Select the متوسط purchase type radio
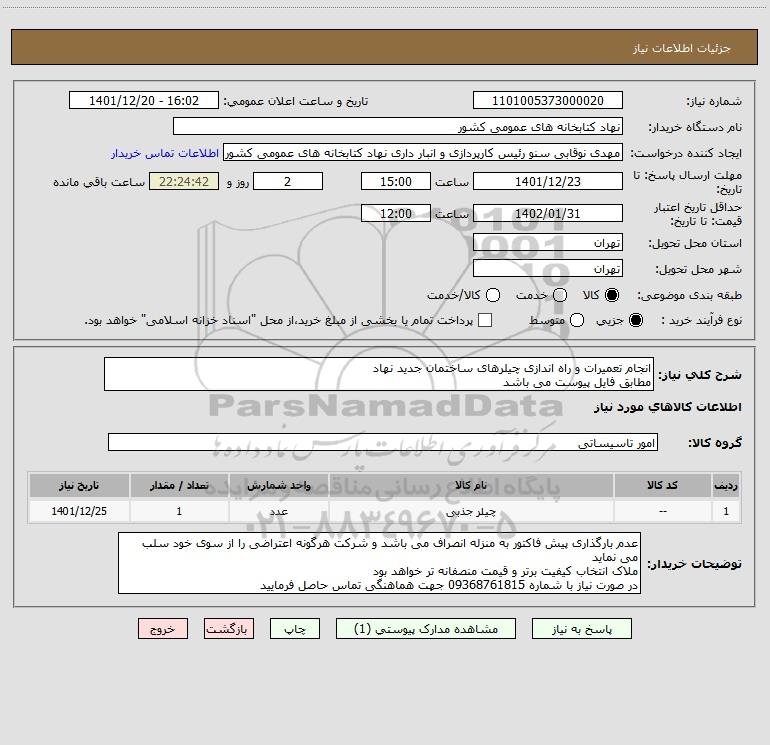Viewport: 770px width, 745px height. [577, 320]
